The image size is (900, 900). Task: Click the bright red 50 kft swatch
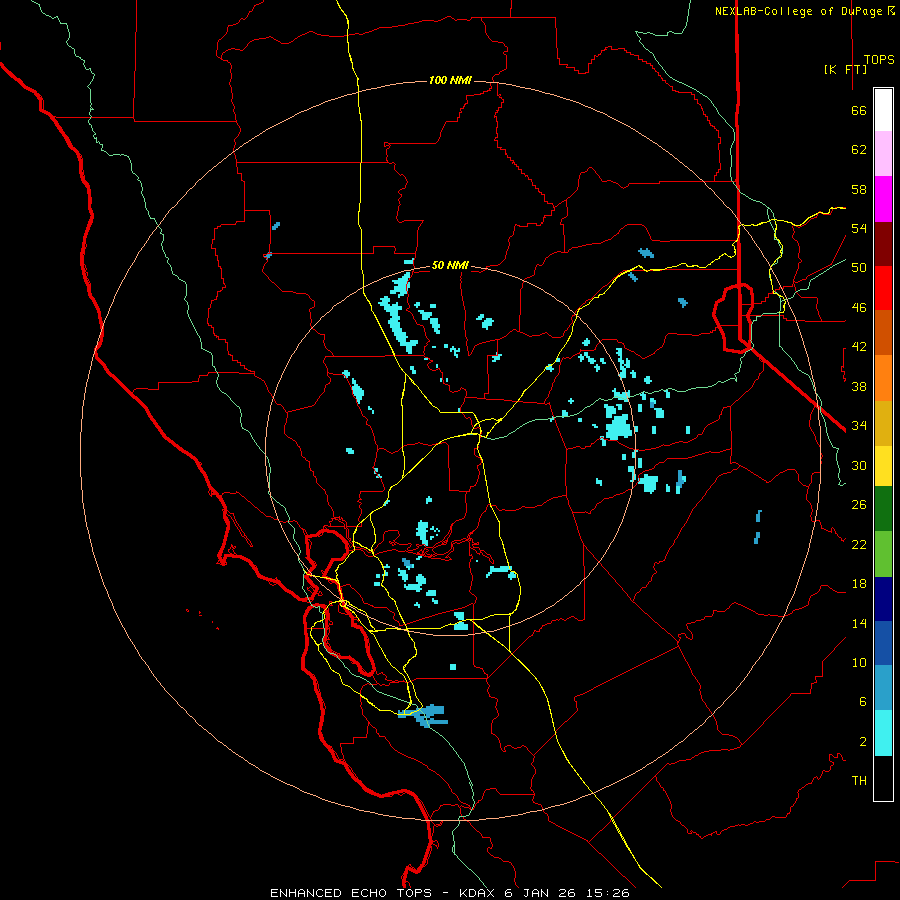pyautogui.click(x=883, y=288)
